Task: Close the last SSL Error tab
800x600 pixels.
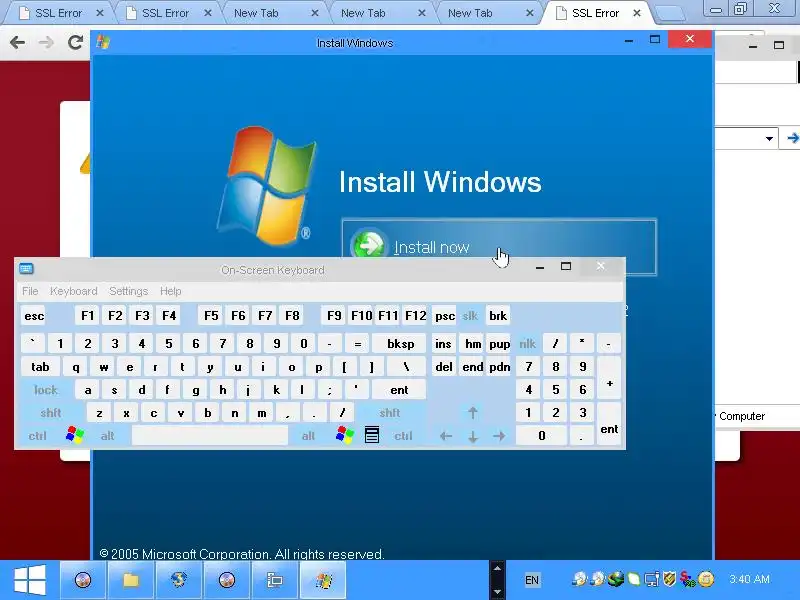Action: 637,13
